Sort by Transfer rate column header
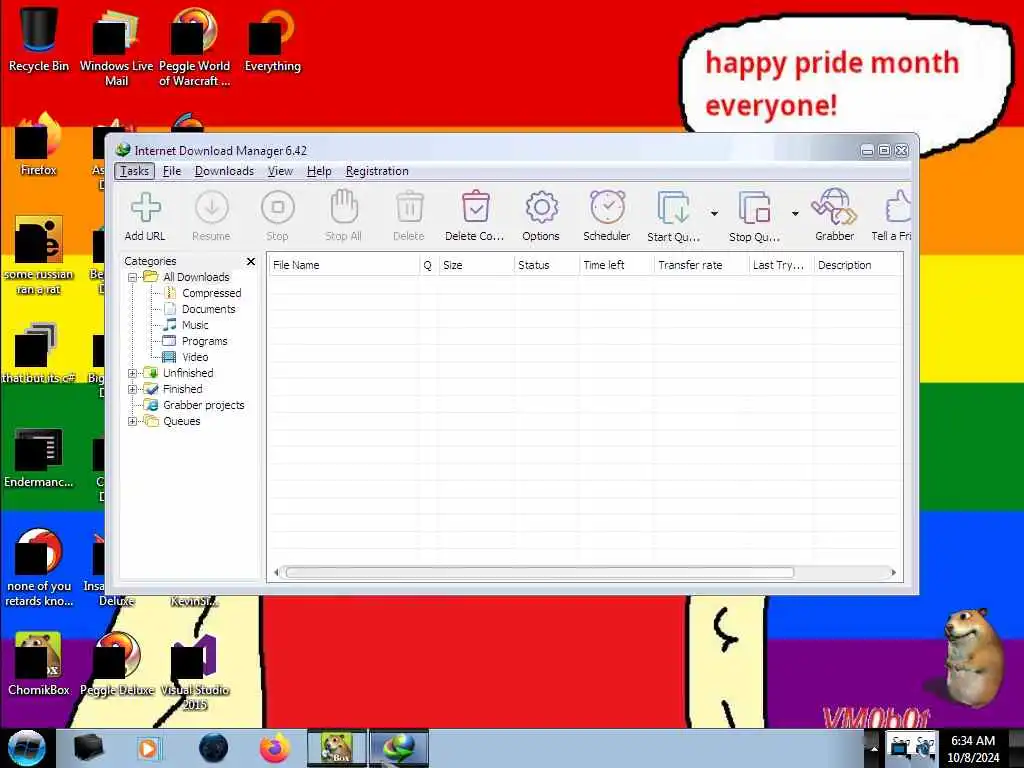The width and height of the screenshot is (1024, 768). coord(701,265)
